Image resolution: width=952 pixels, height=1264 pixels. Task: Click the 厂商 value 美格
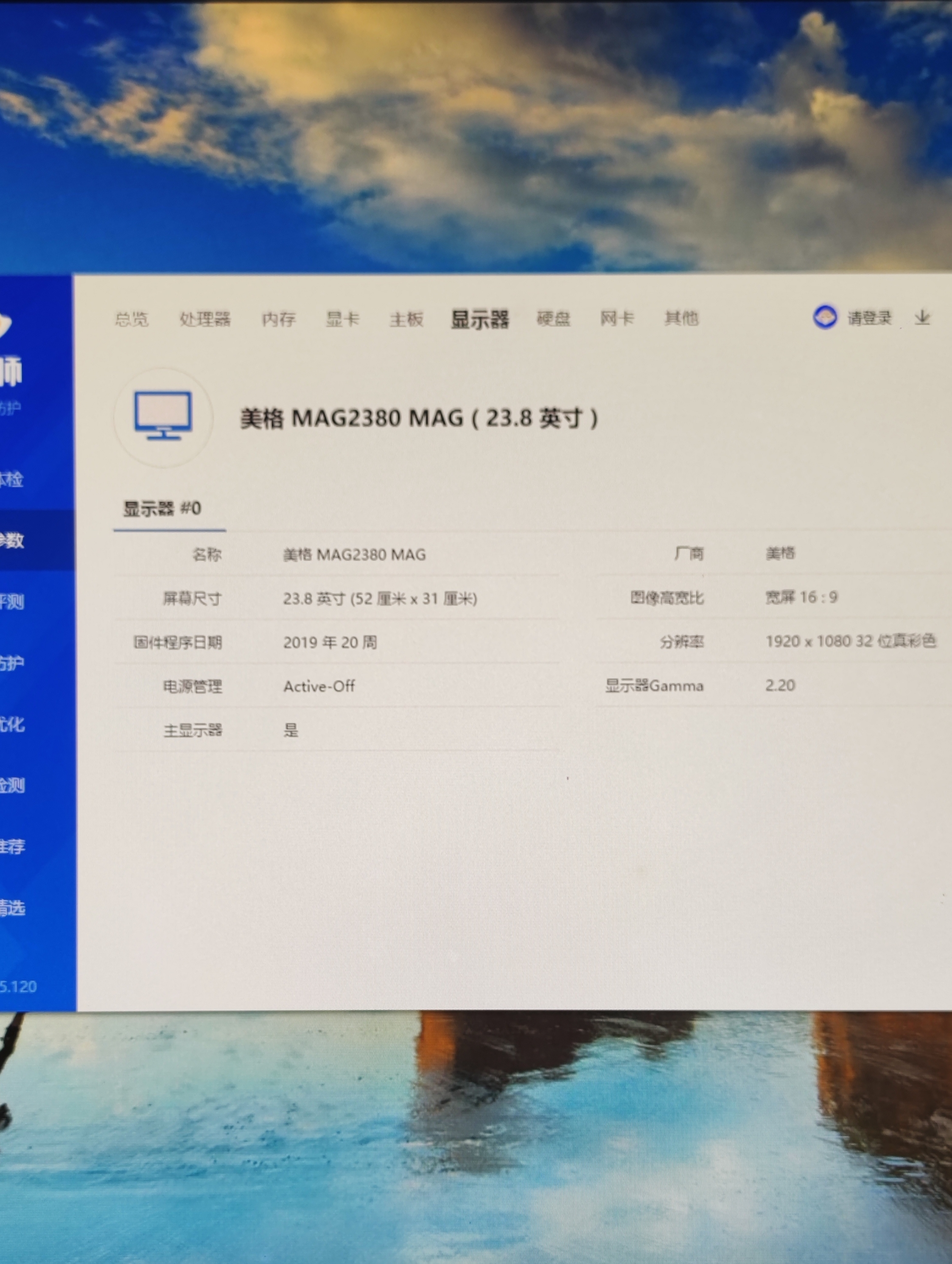[x=780, y=553]
